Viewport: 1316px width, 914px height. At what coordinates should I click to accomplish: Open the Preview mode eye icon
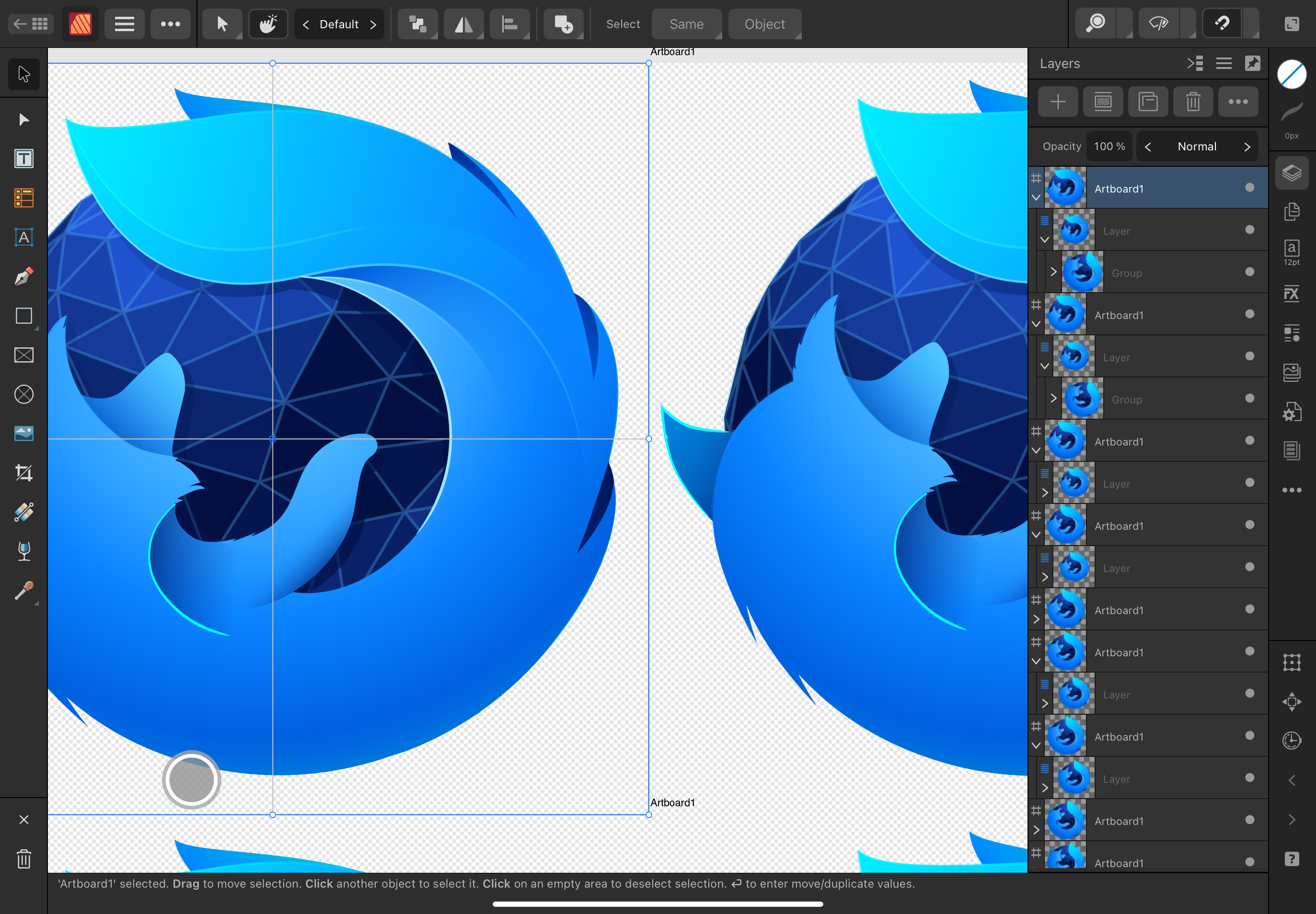pyautogui.click(x=1158, y=24)
